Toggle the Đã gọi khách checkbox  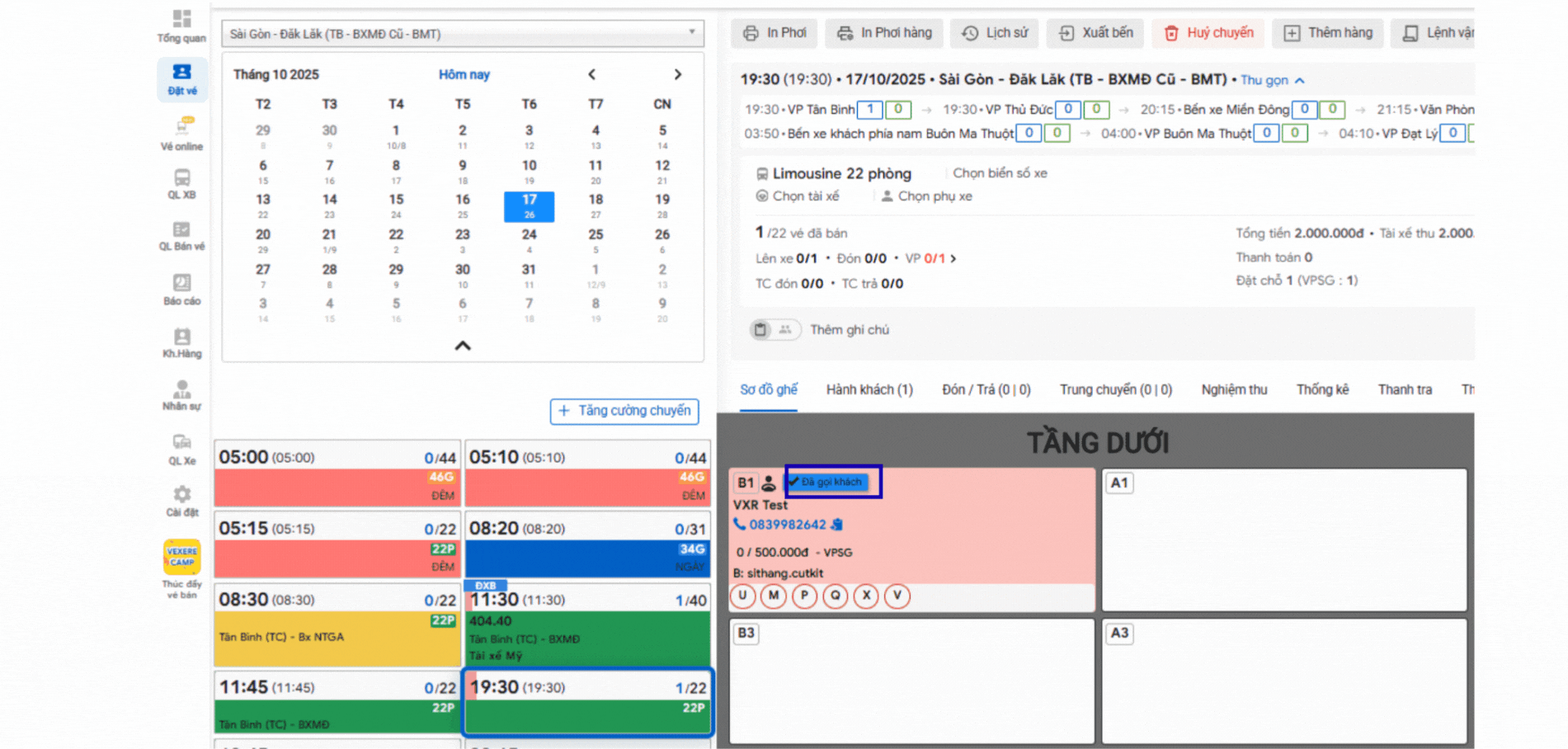[x=794, y=482]
